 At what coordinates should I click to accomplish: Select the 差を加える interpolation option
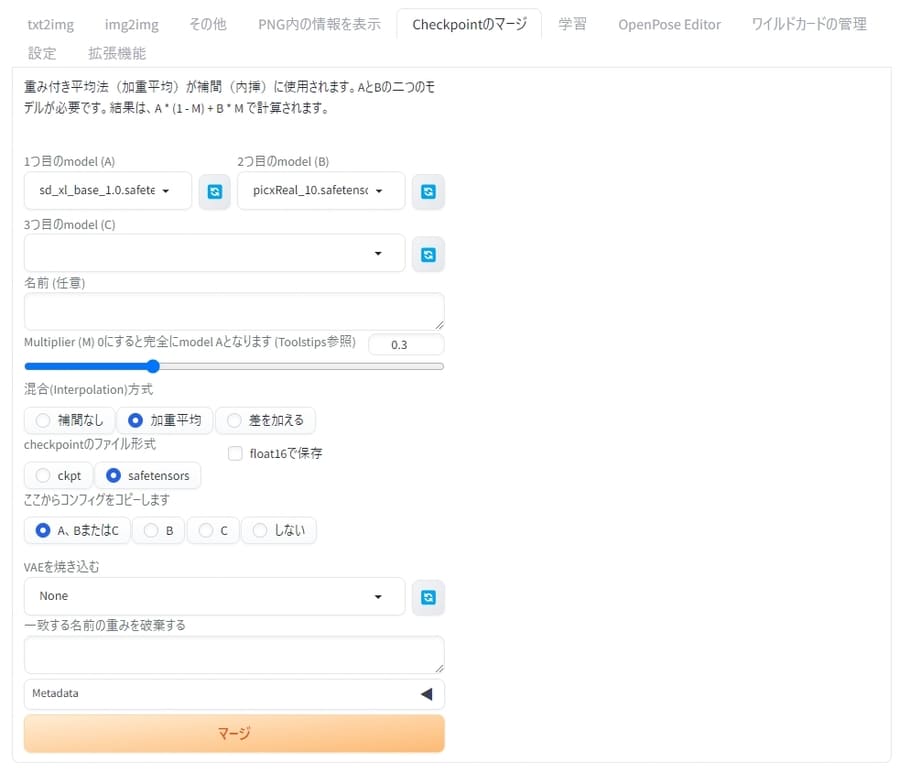(265, 420)
